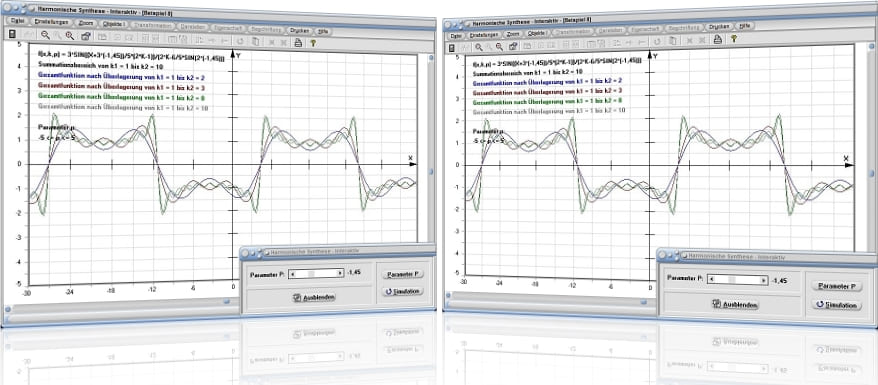The image size is (878, 385).
Task: Click the yellow help icon in right window toolbar
Action: 733,39
